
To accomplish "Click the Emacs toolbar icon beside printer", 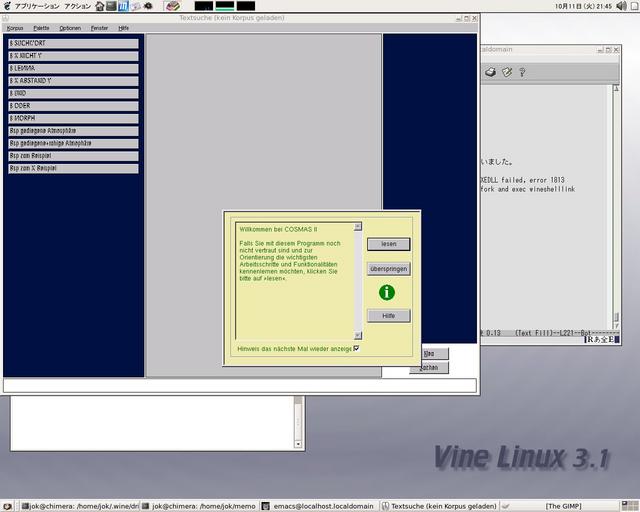I will (x=508, y=72).
